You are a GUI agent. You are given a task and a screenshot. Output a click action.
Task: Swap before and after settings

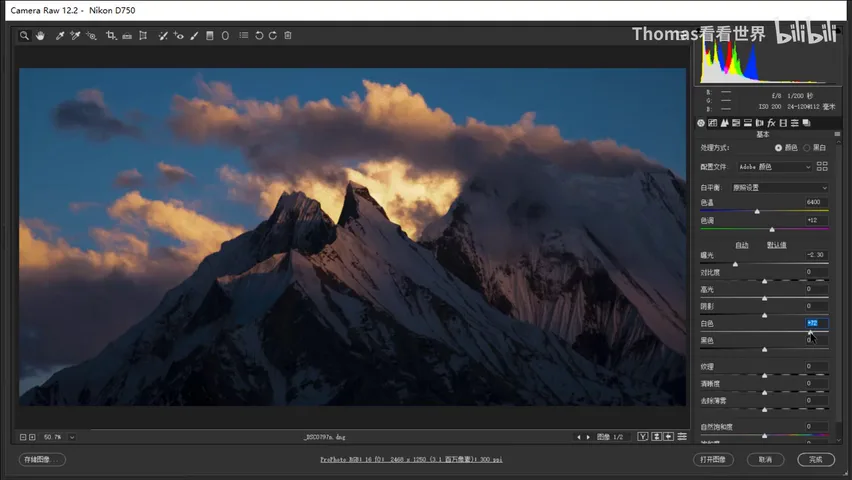[x=656, y=437]
